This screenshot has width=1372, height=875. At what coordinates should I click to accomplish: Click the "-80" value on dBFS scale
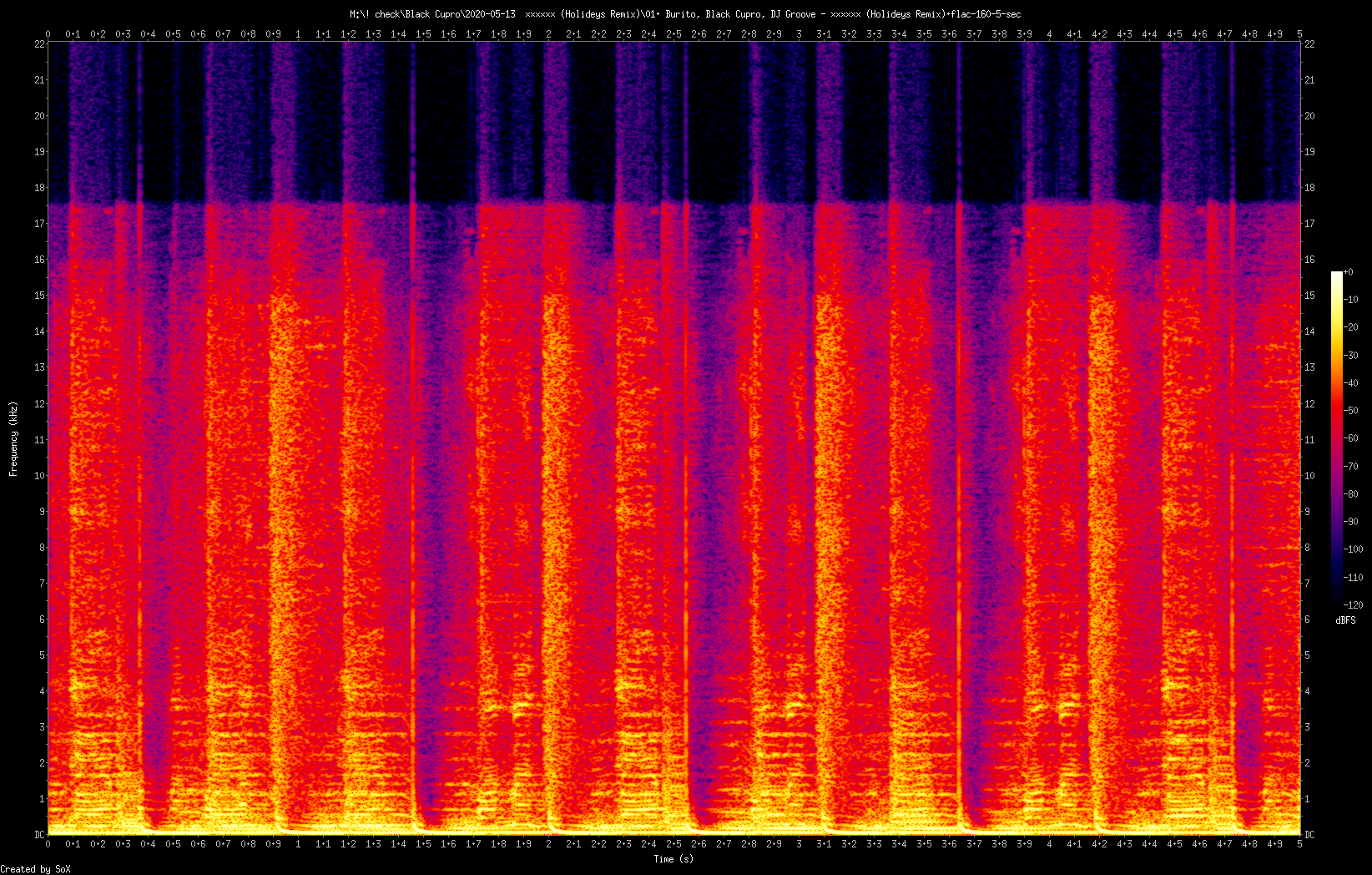(1351, 494)
